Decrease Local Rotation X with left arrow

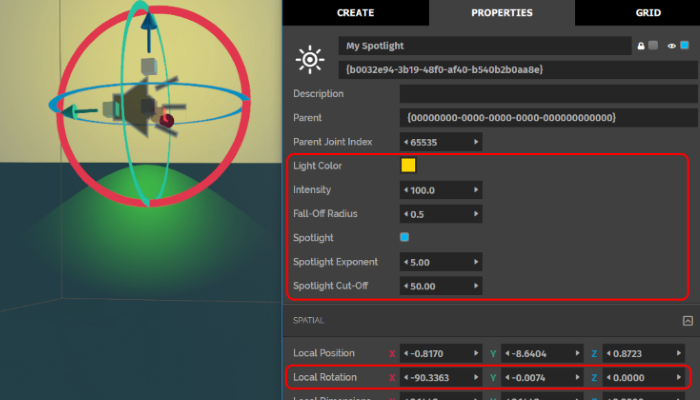tap(406, 377)
